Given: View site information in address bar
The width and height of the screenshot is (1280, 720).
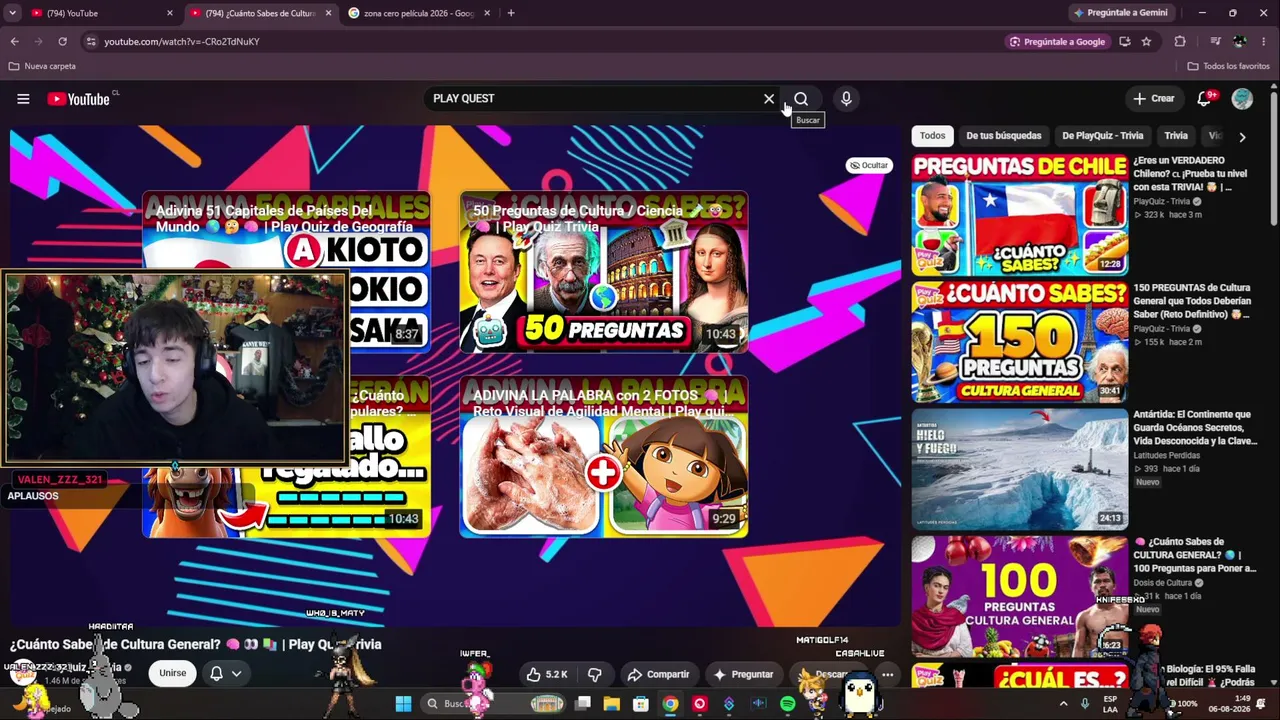Looking at the screenshot, I should pyautogui.click(x=91, y=41).
